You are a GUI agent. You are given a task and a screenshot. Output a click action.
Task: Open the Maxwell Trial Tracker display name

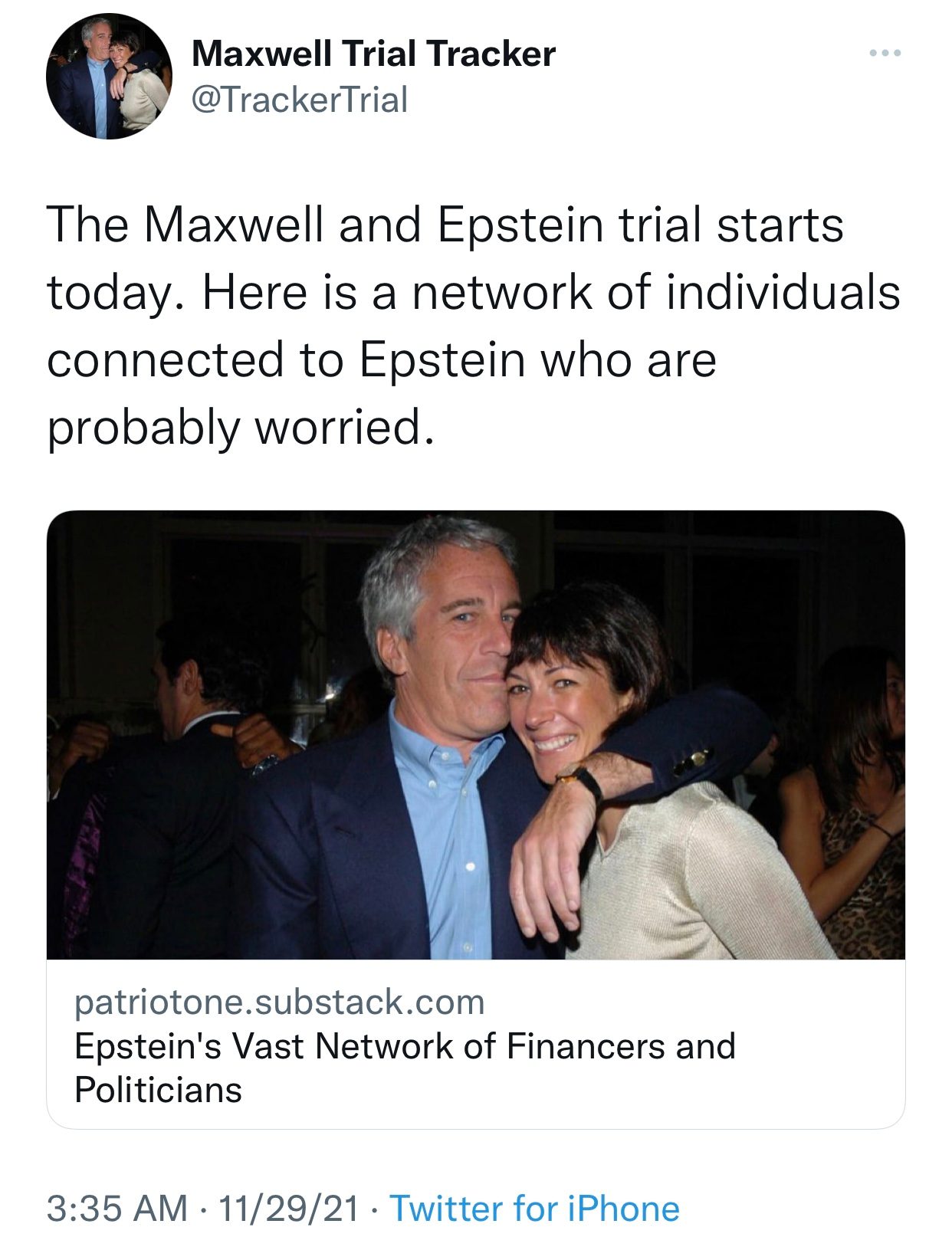pos(373,54)
